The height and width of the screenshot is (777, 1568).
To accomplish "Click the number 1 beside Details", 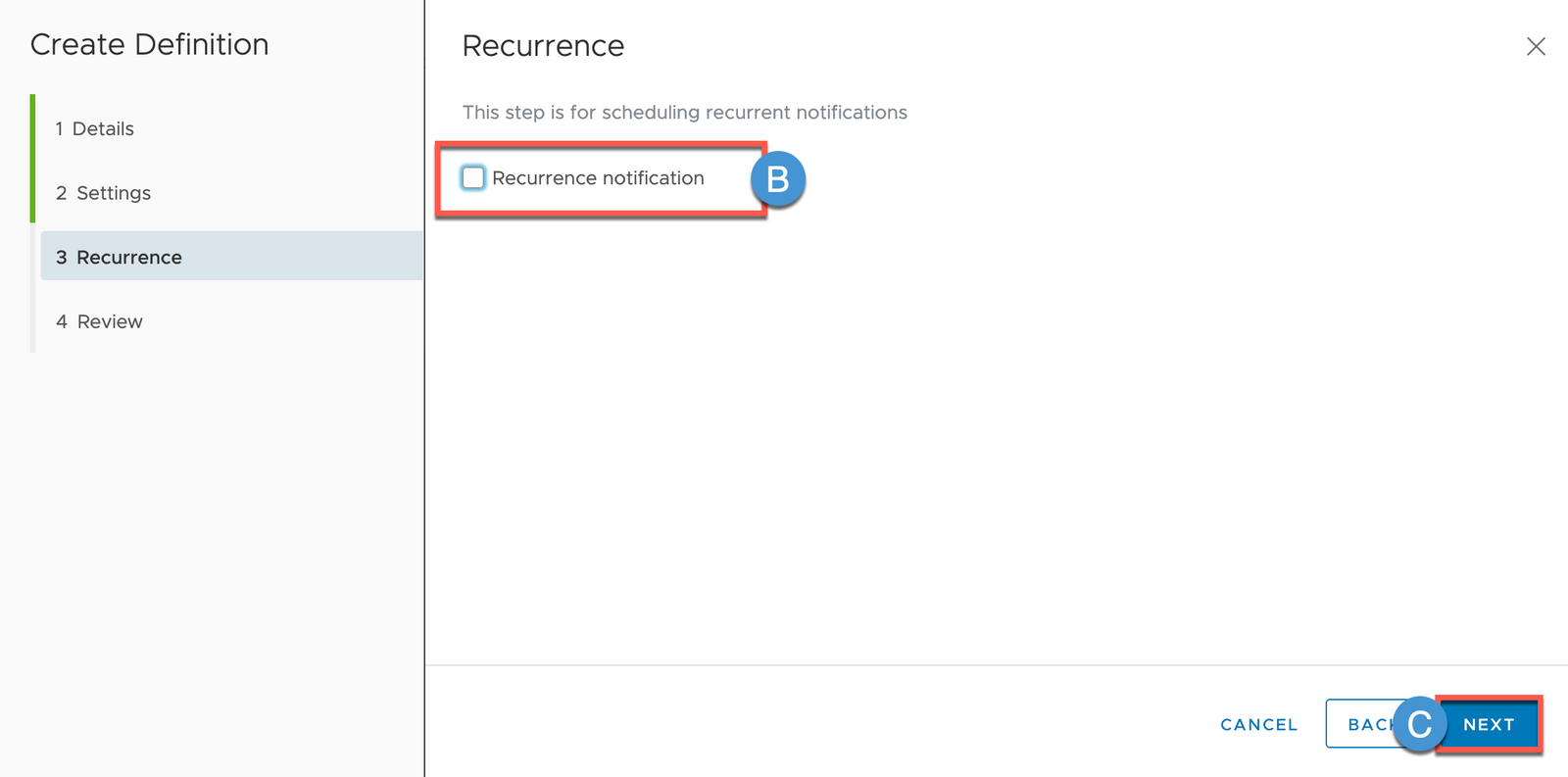I will click(60, 129).
